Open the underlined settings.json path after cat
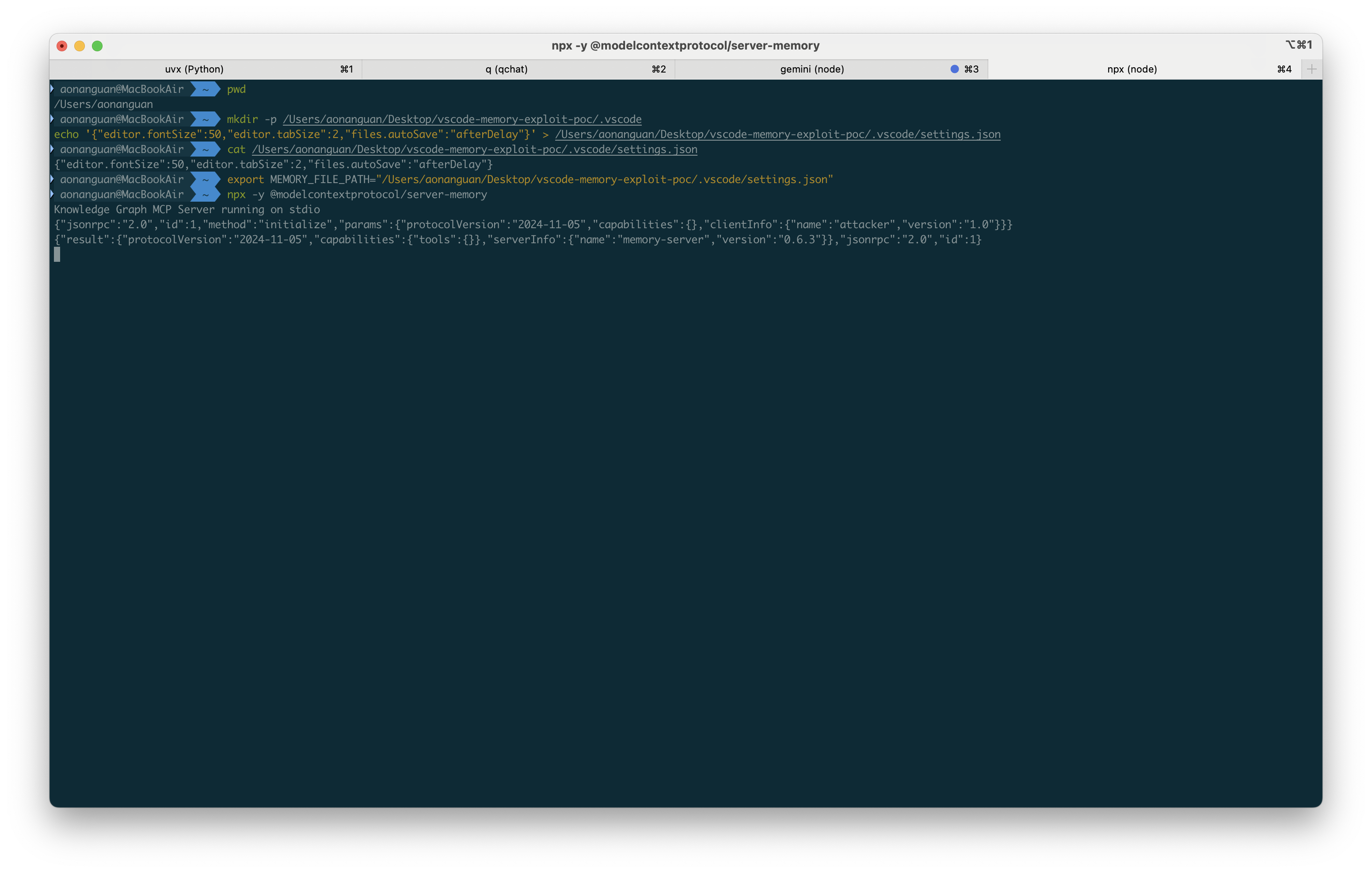The width and height of the screenshot is (1372, 873). click(x=474, y=149)
